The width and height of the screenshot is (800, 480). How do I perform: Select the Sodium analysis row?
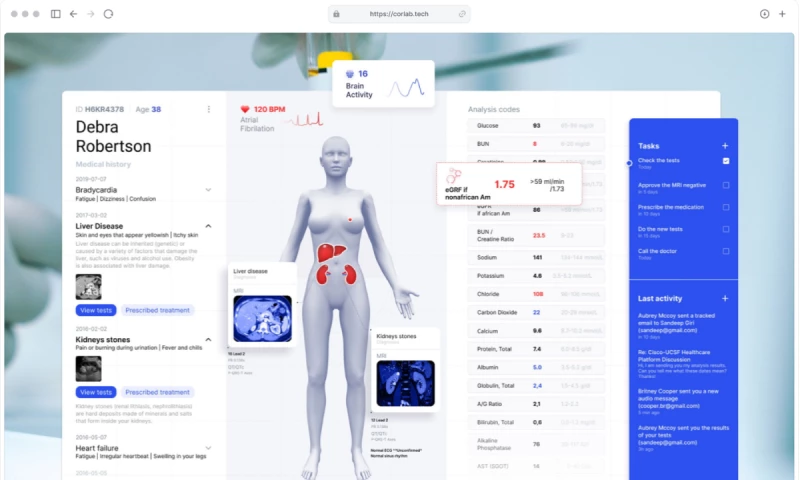click(536, 258)
